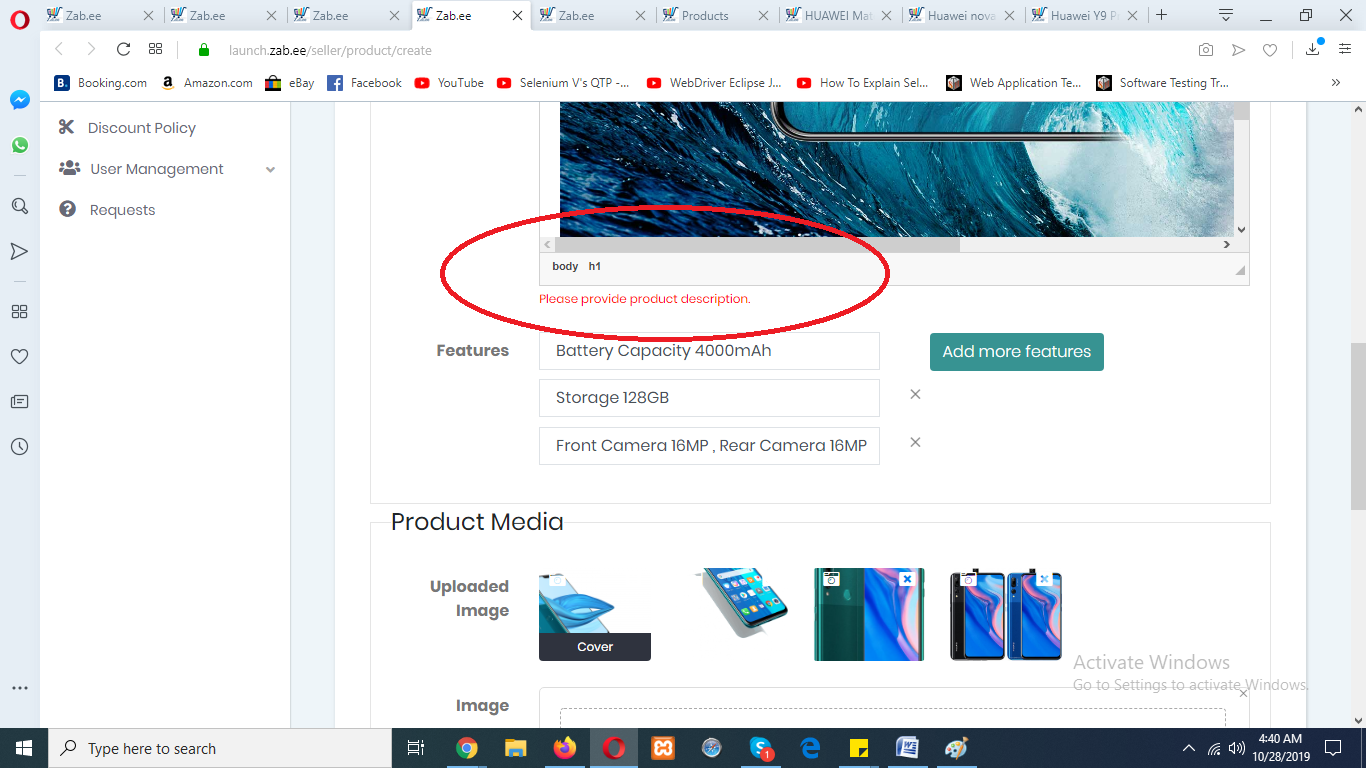Open downloads icon in toolbar
This screenshot has height=768, width=1366.
(x=1313, y=49)
